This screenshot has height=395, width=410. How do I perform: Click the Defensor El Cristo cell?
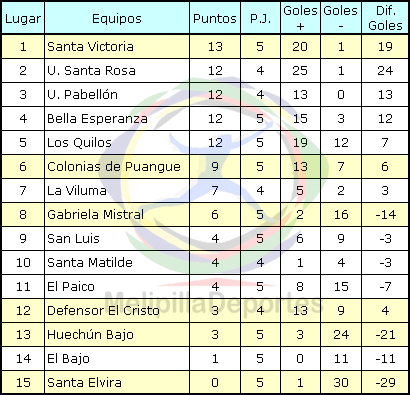tap(117, 311)
